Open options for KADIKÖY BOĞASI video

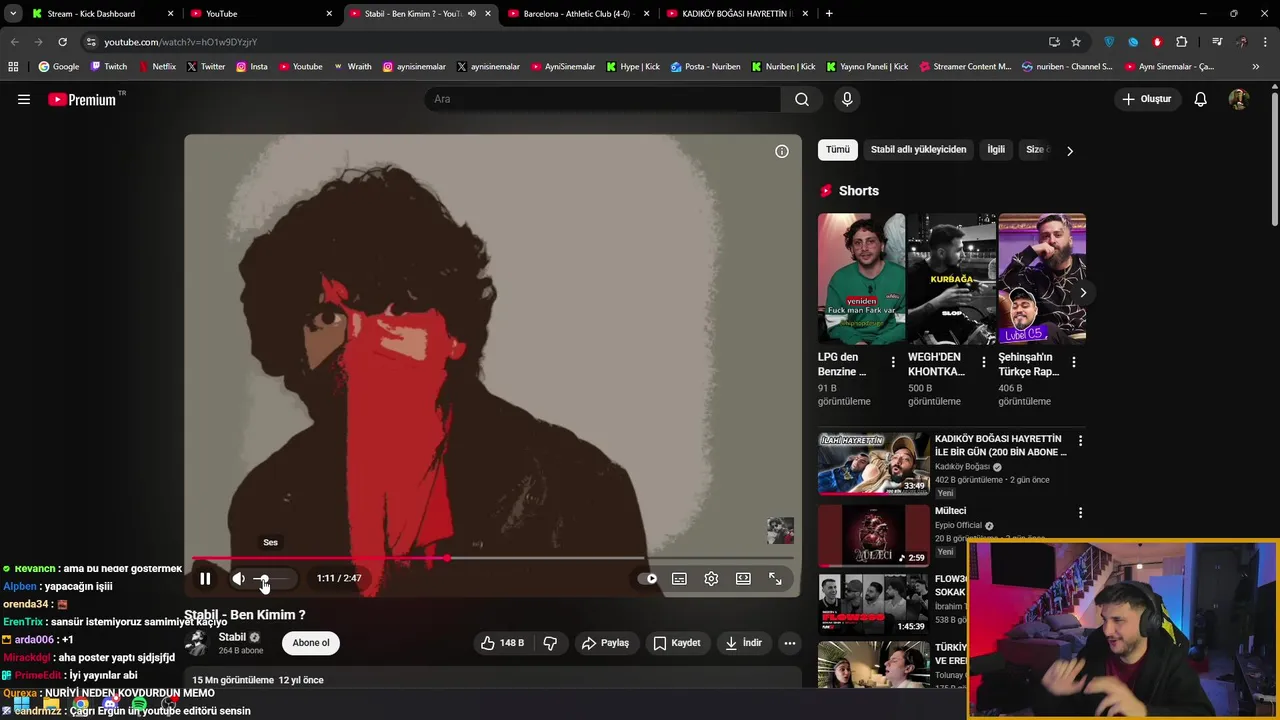coord(1080,441)
